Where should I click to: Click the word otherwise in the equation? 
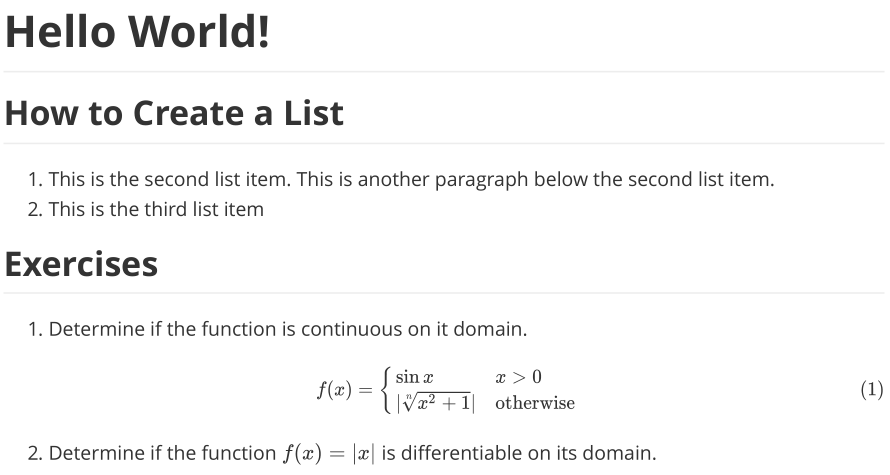[x=535, y=403]
